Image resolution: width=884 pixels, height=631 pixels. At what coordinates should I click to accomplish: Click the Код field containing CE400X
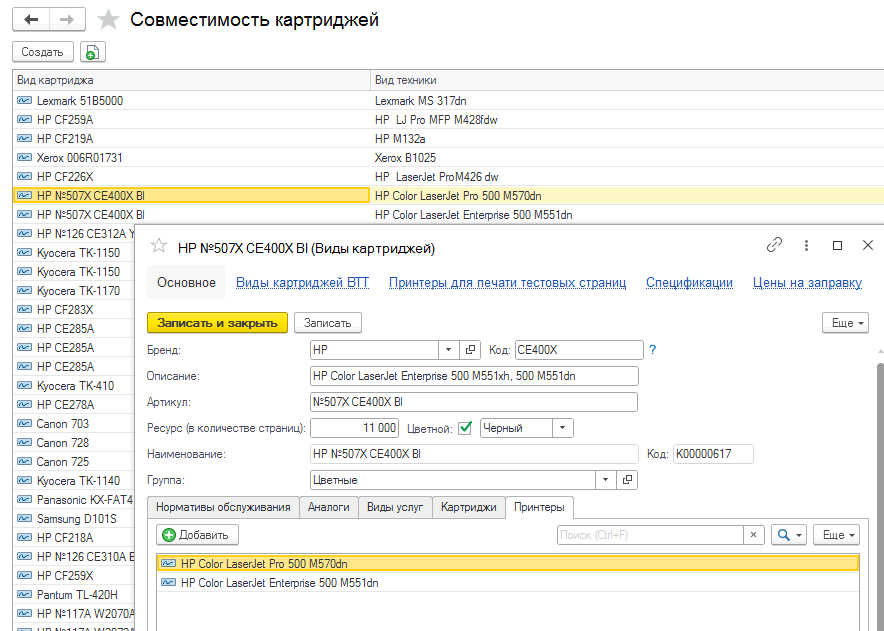(579, 350)
